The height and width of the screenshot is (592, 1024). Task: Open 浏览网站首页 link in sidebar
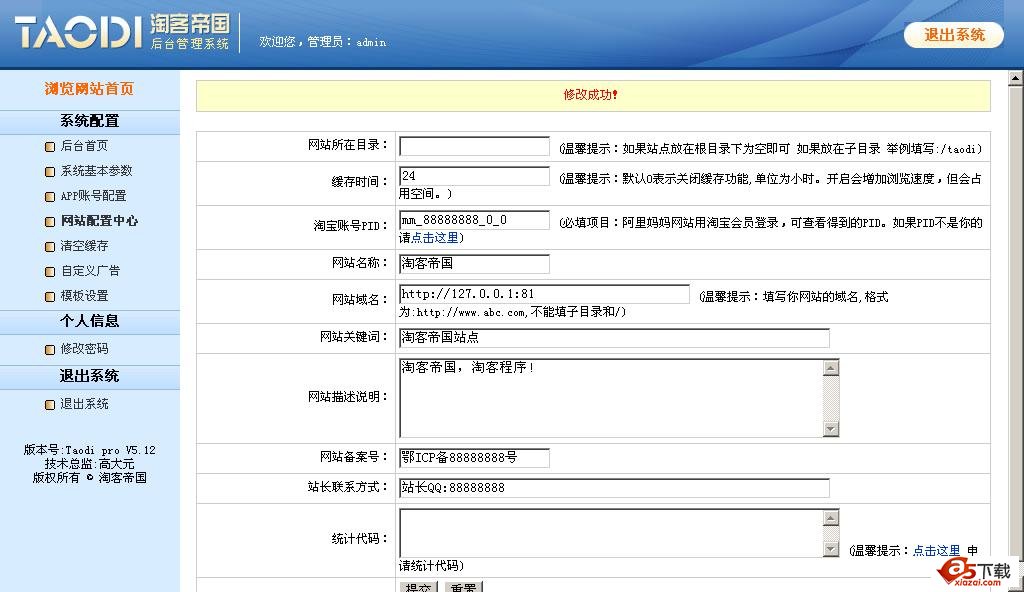coord(89,89)
